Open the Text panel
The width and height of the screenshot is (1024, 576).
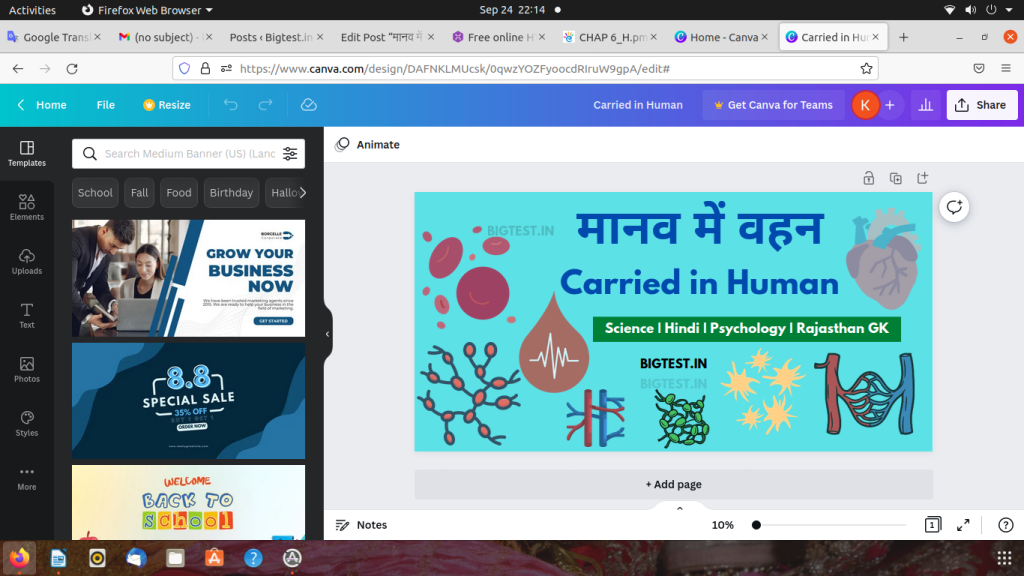pos(27,316)
